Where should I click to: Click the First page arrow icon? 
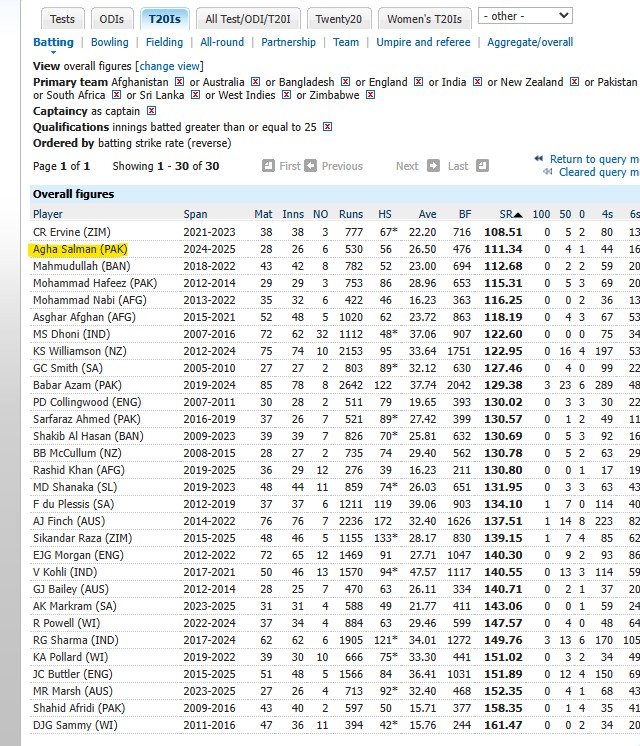point(268,166)
